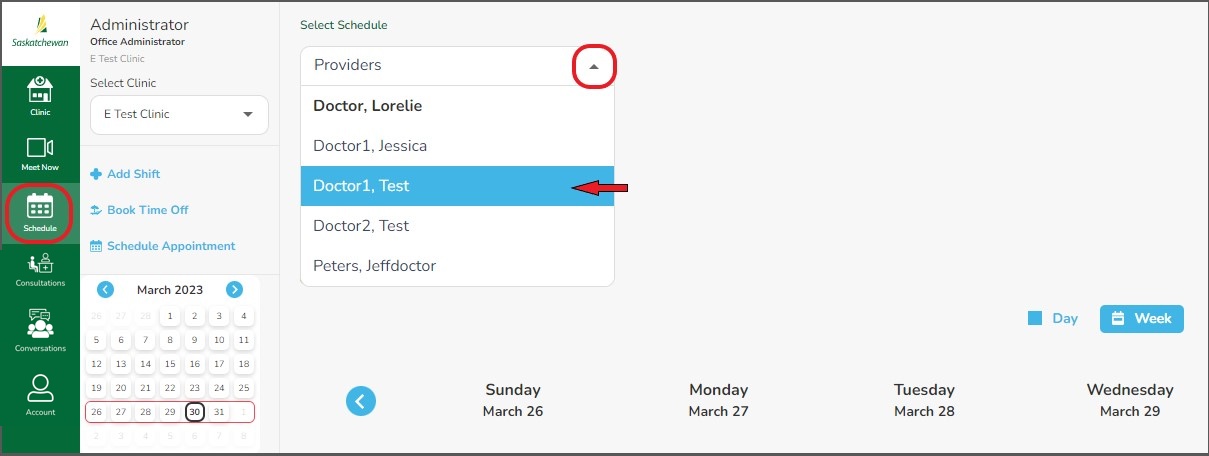Open the Schedule calendar icon
The image size is (1209, 456).
click(40, 213)
